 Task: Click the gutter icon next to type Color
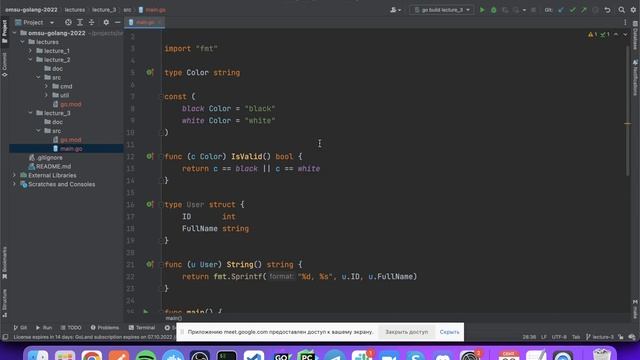(x=150, y=72)
